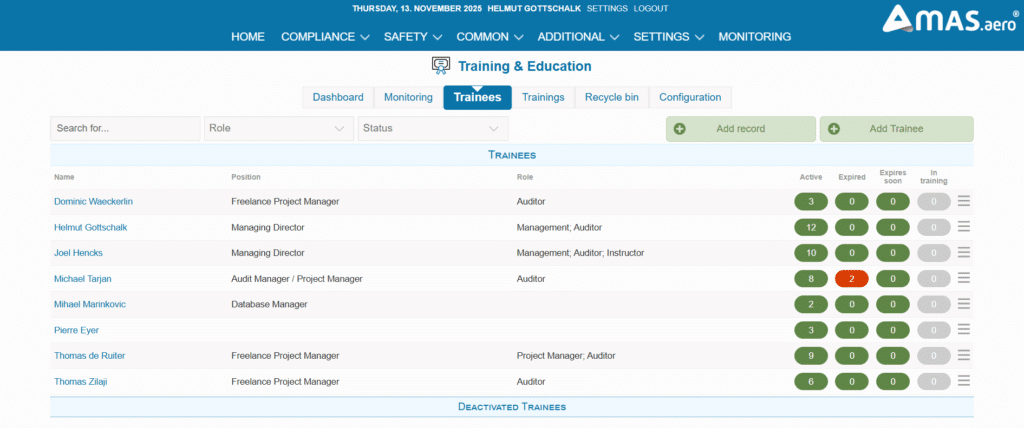Screen dimensions: 1024x428
Task: Open row menu icon for Michael Tarjan
Action: pyautogui.click(x=964, y=278)
